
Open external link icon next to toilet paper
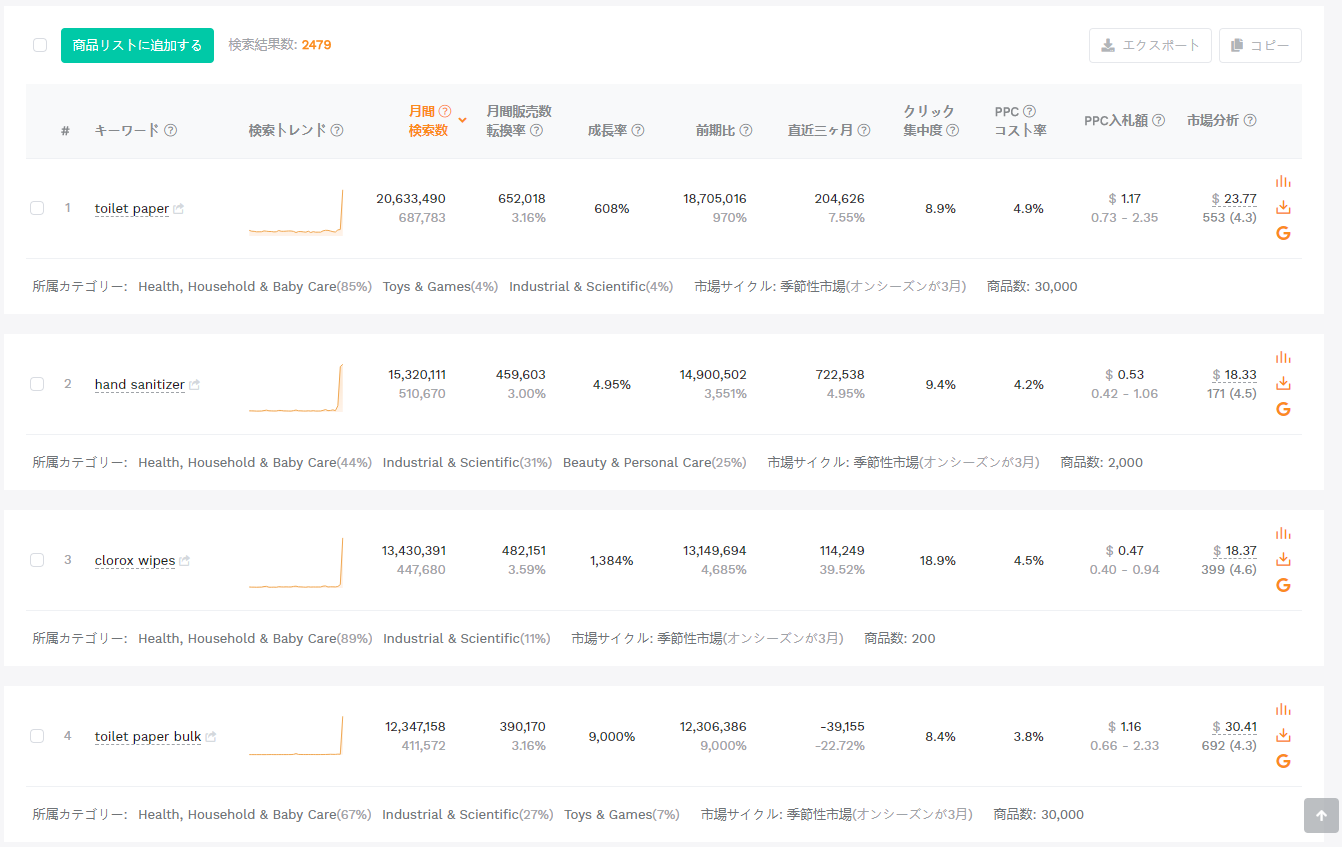pos(178,209)
